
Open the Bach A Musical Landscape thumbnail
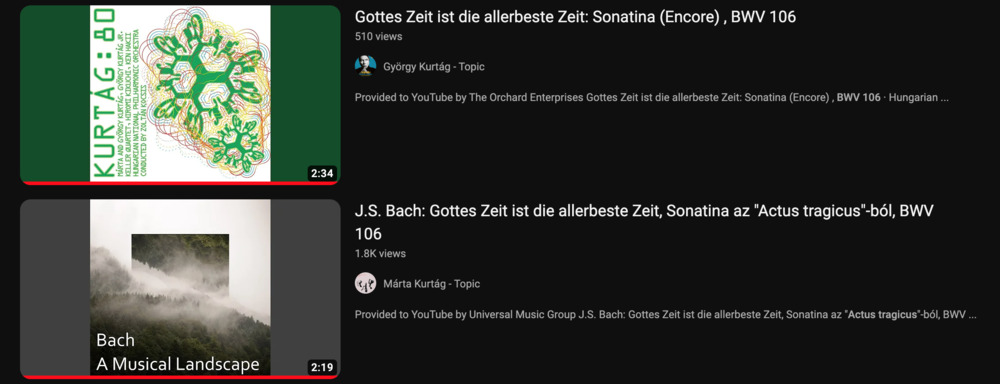click(180, 288)
